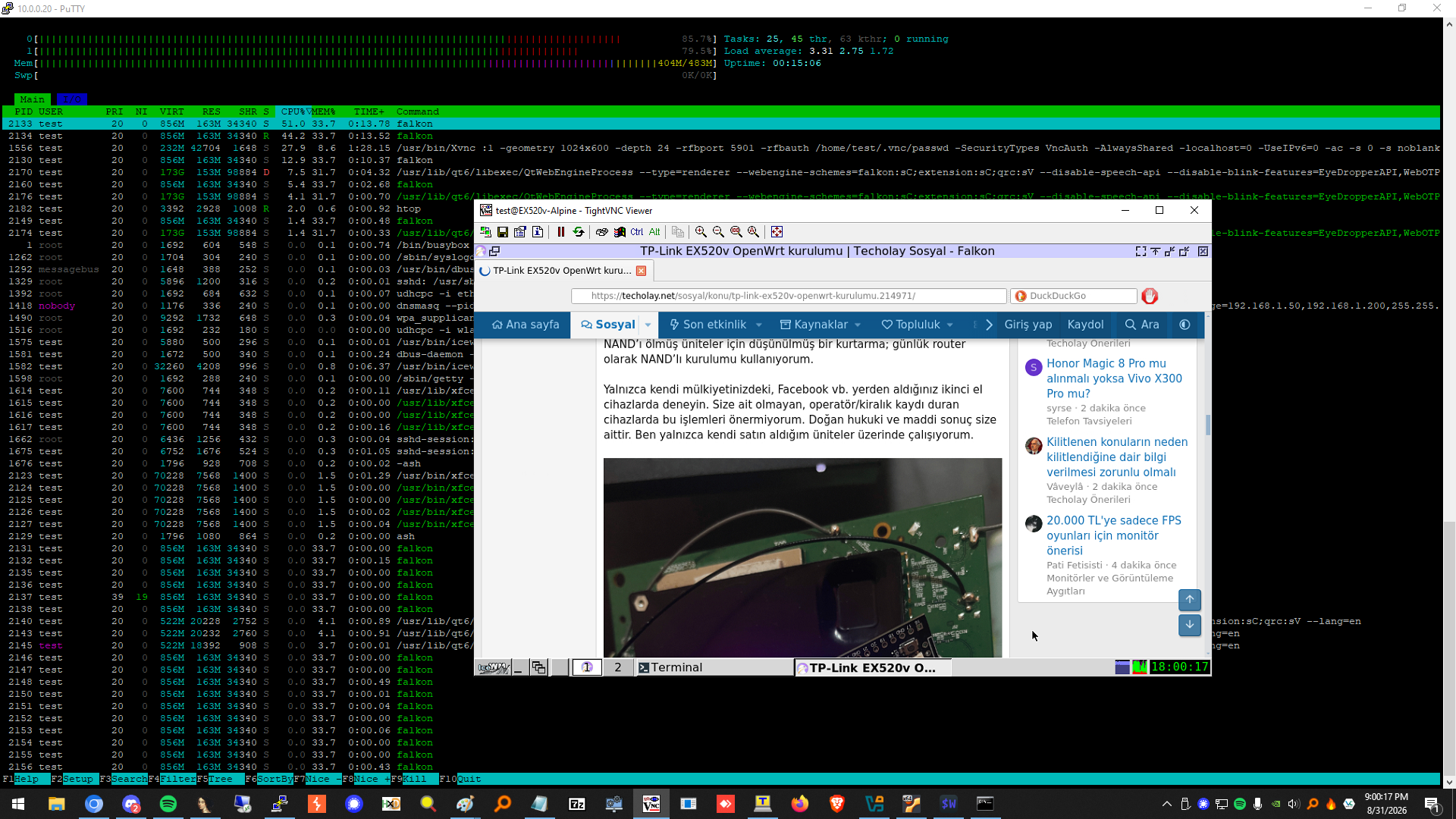Close the TP-Link EX520v Falkon tab
The width and height of the screenshot is (1456, 819).
tap(642, 271)
